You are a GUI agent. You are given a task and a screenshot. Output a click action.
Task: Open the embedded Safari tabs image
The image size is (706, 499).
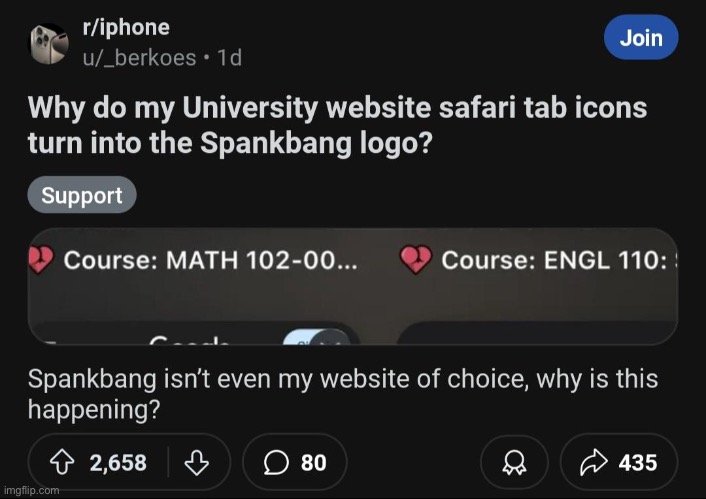tap(352, 290)
